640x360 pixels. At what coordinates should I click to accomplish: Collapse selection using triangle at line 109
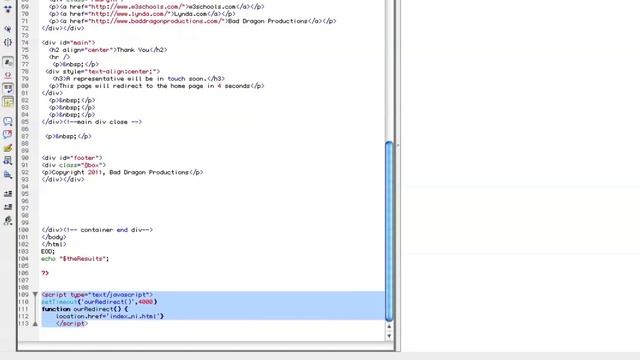pos(35,295)
